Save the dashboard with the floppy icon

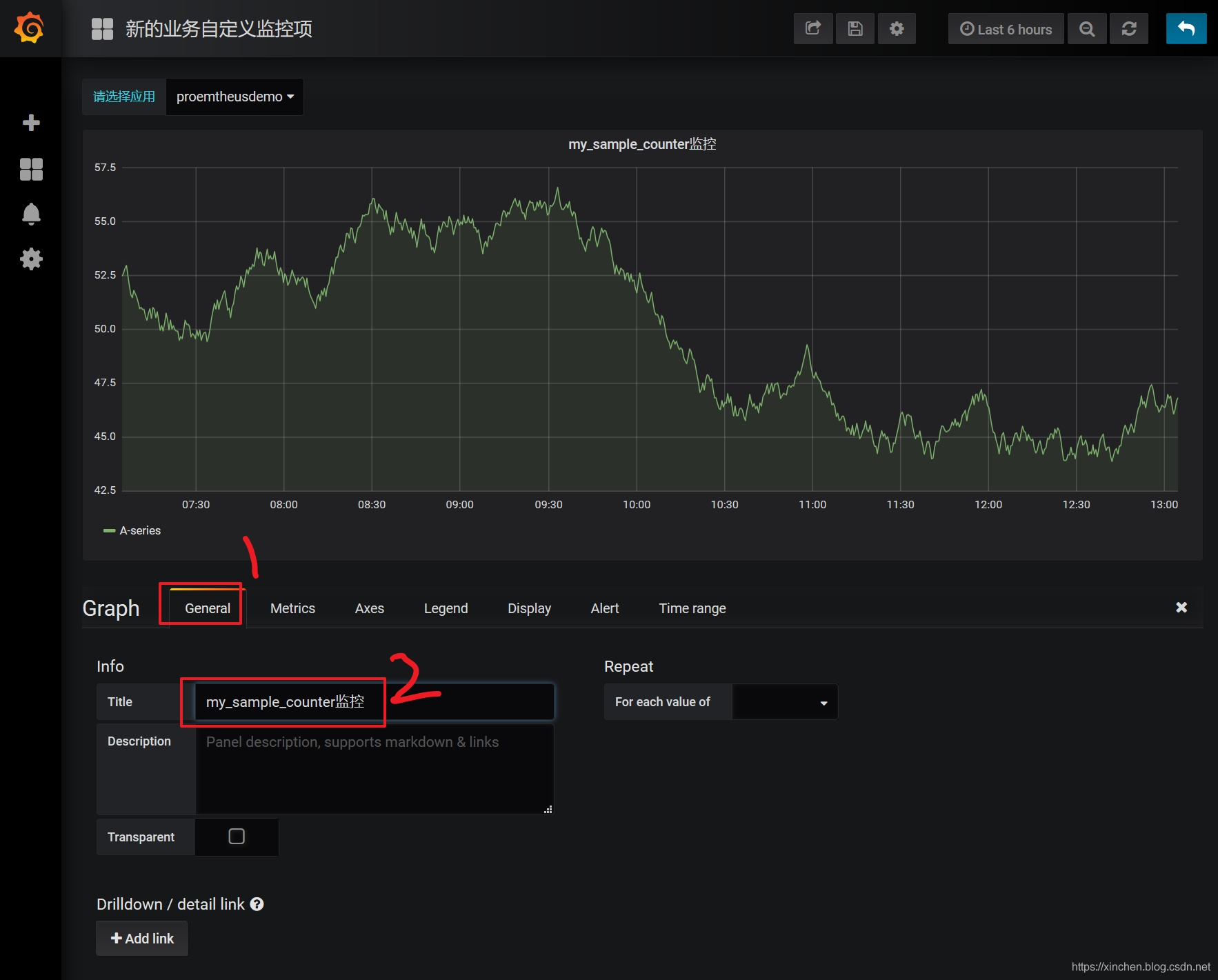click(x=855, y=29)
